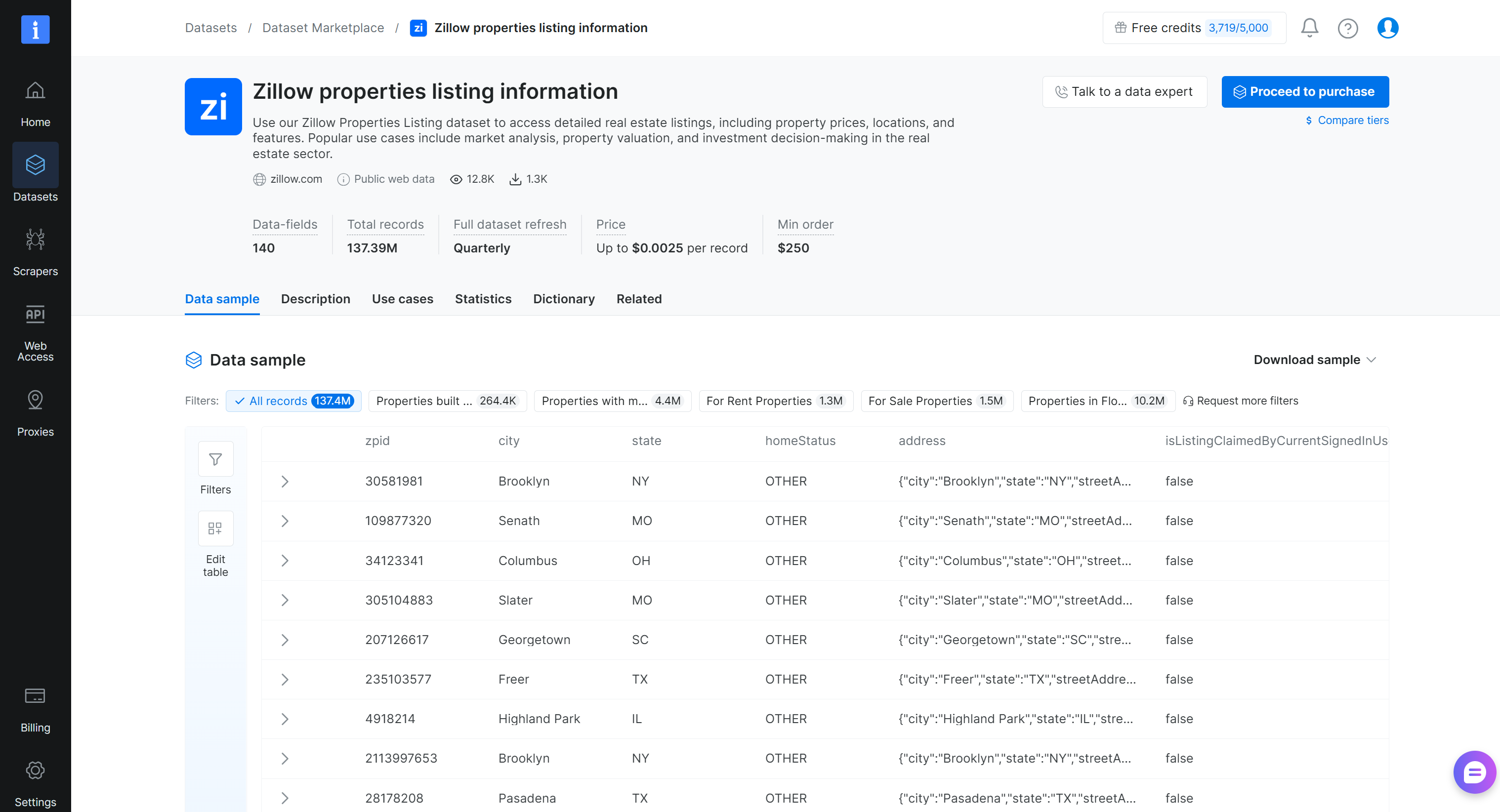Image resolution: width=1500 pixels, height=812 pixels.
Task: Click Talk to a data expert
Action: [1125, 92]
